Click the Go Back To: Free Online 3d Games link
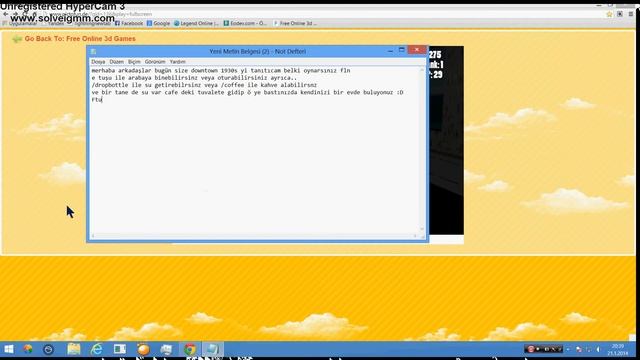 coord(80,39)
